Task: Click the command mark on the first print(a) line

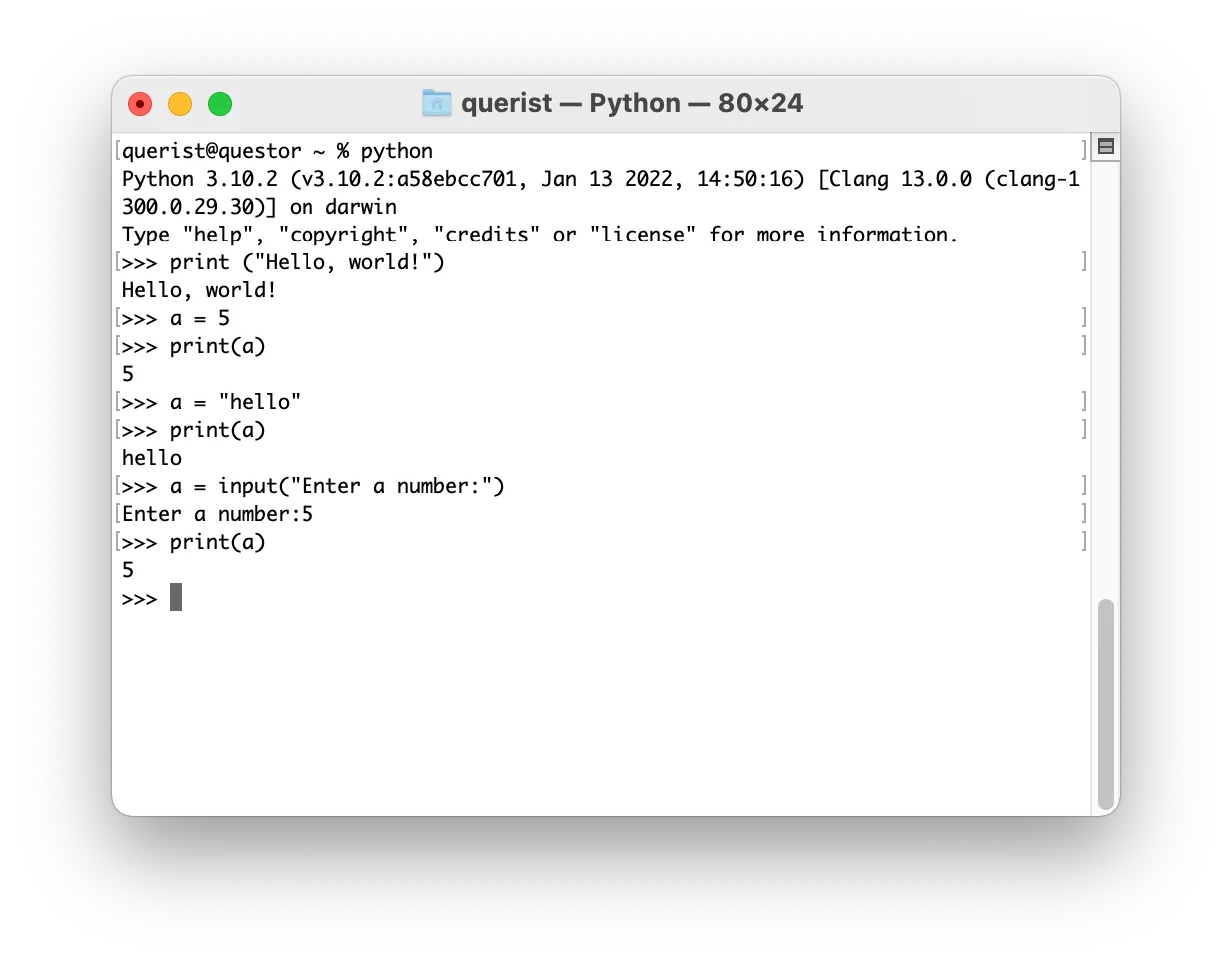Action: point(118,346)
